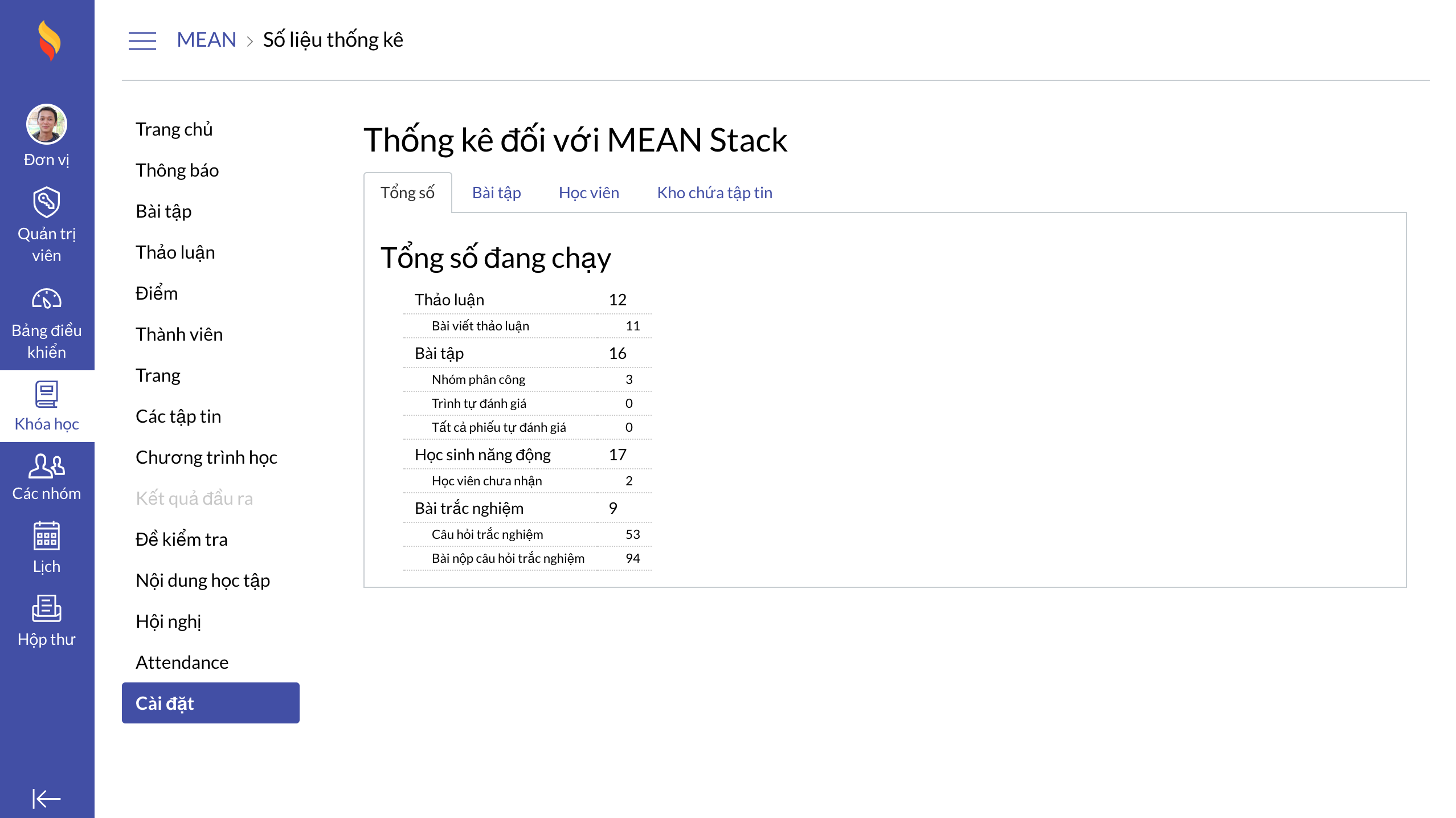Go to Thảo luận in course menu
Image resolution: width=1456 pixels, height=818 pixels.
pos(175,252)
